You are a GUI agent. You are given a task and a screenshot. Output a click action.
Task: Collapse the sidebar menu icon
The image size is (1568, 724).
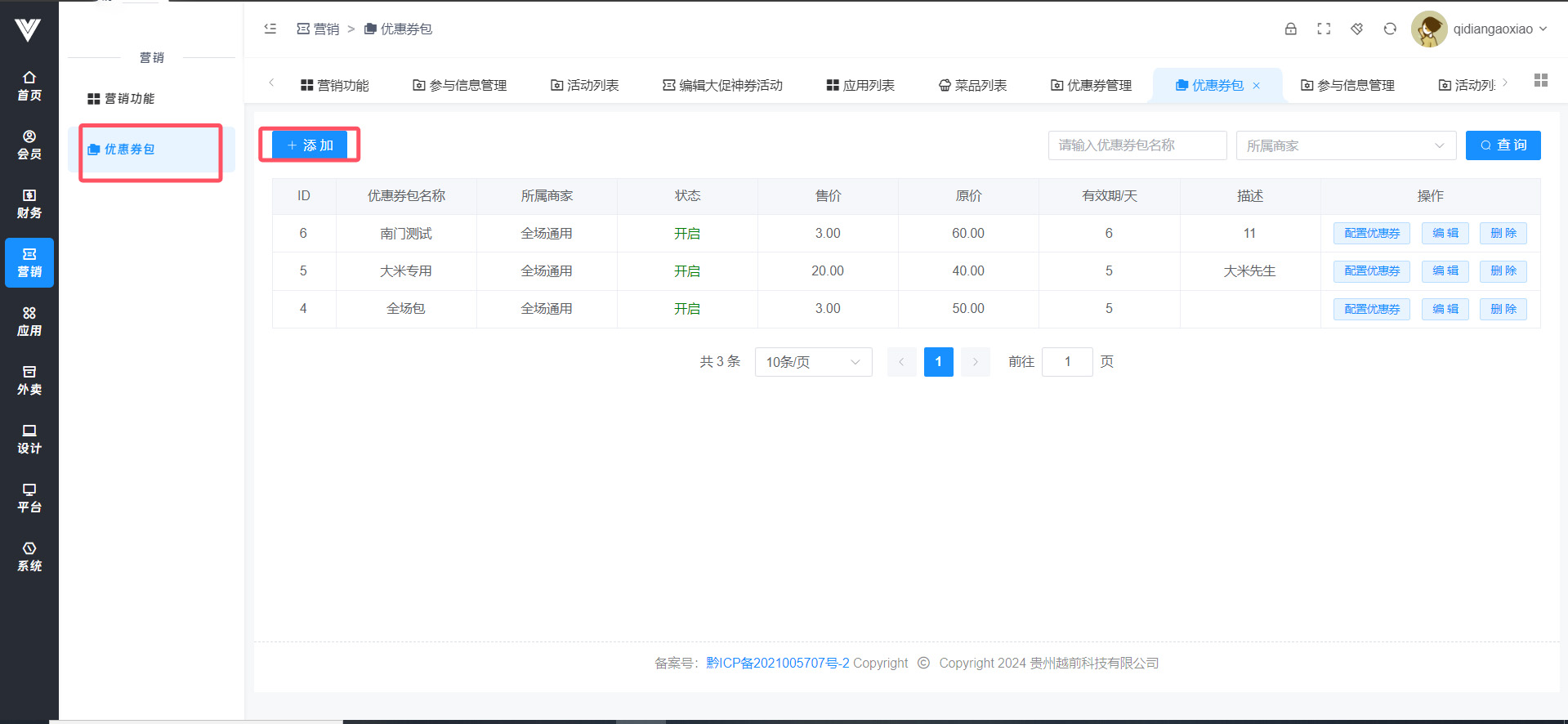tap(270, 29)
